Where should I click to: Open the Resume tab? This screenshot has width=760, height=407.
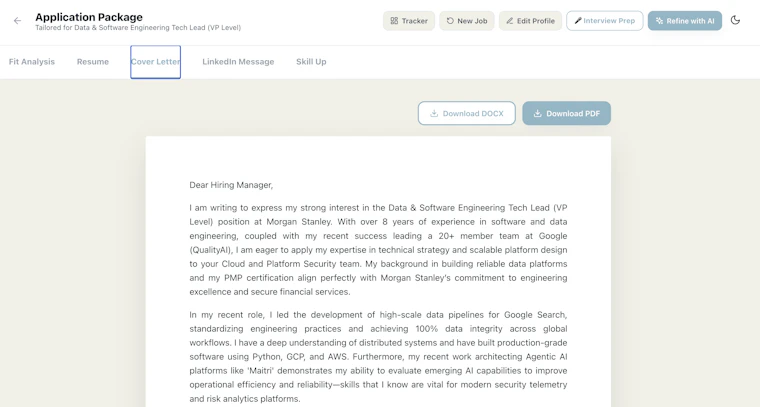pos(93,62)
